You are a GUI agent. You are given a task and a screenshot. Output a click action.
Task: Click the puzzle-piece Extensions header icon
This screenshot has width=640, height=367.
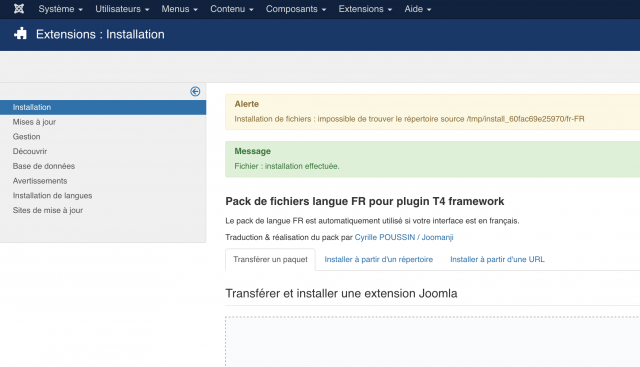(x=20, y=34)
